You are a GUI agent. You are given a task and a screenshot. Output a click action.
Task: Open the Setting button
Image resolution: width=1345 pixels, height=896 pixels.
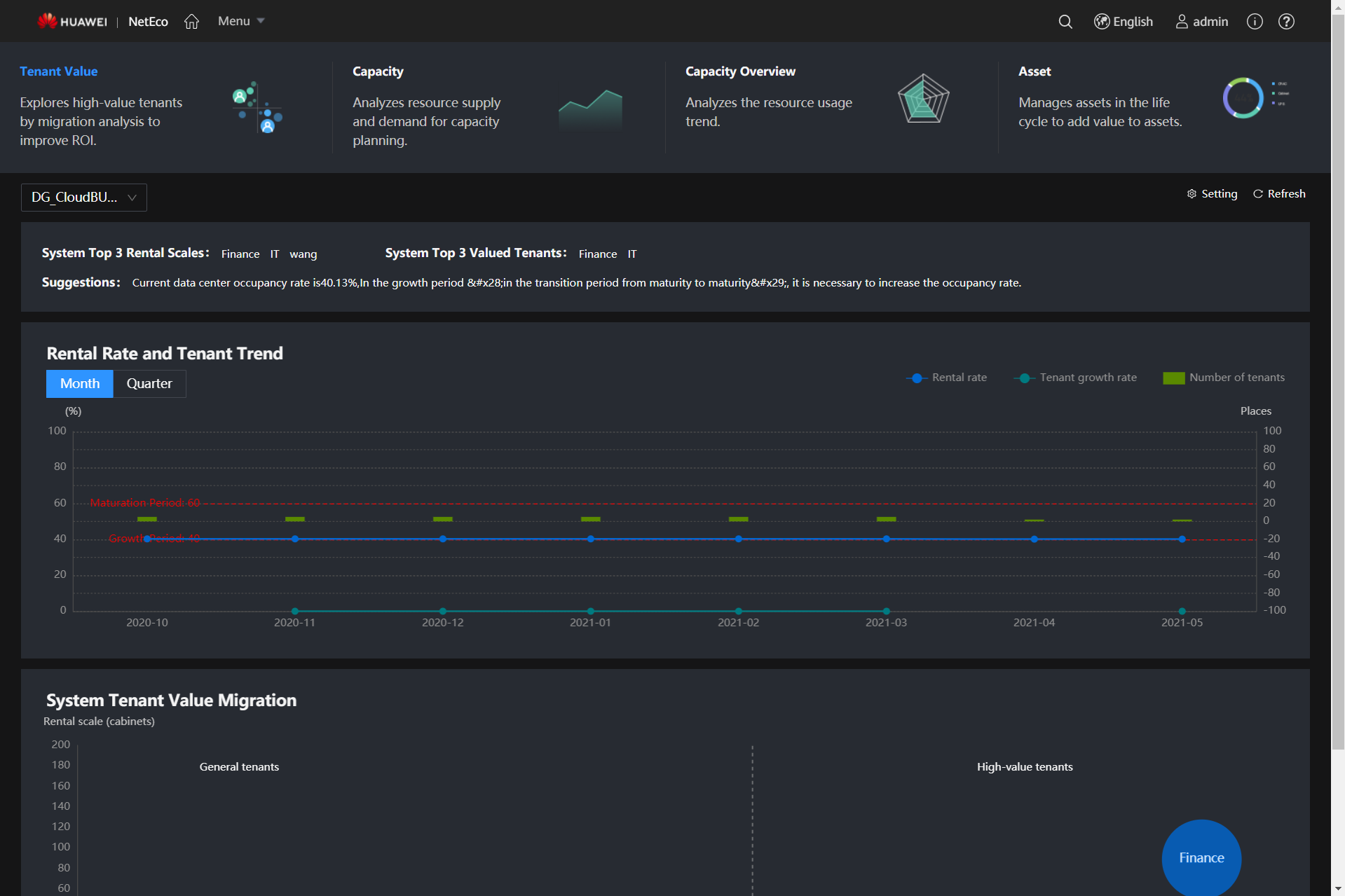pos(1212,194)
